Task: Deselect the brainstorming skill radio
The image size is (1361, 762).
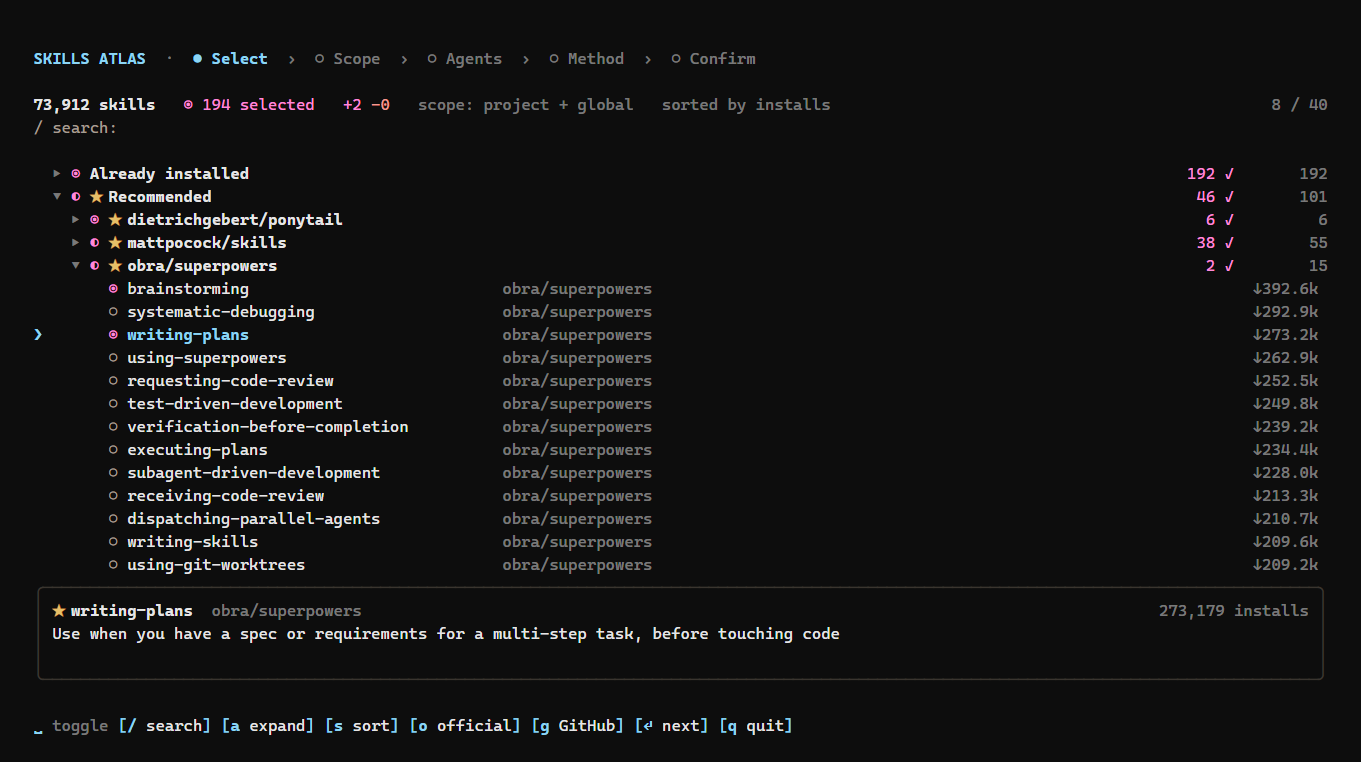Action: click(x=113, y=289)
